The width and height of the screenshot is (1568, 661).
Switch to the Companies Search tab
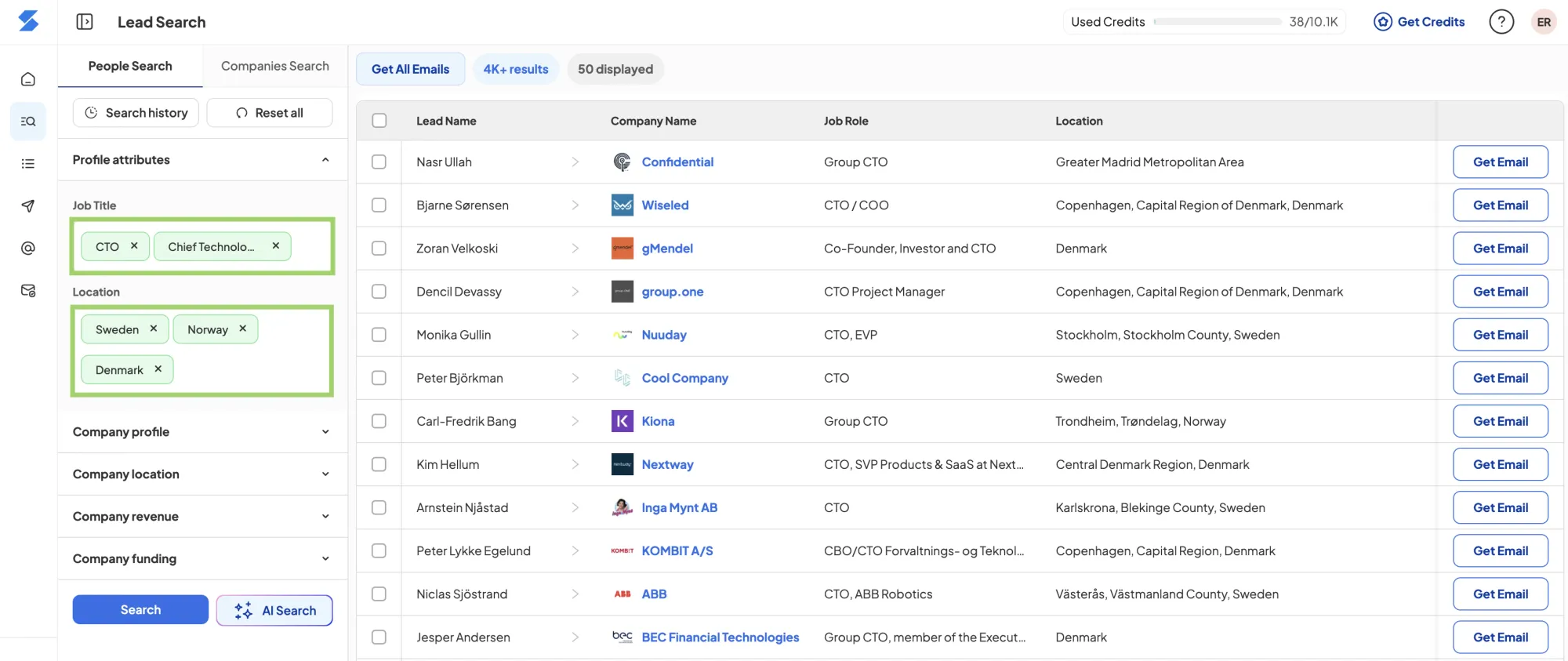(275, 66)
